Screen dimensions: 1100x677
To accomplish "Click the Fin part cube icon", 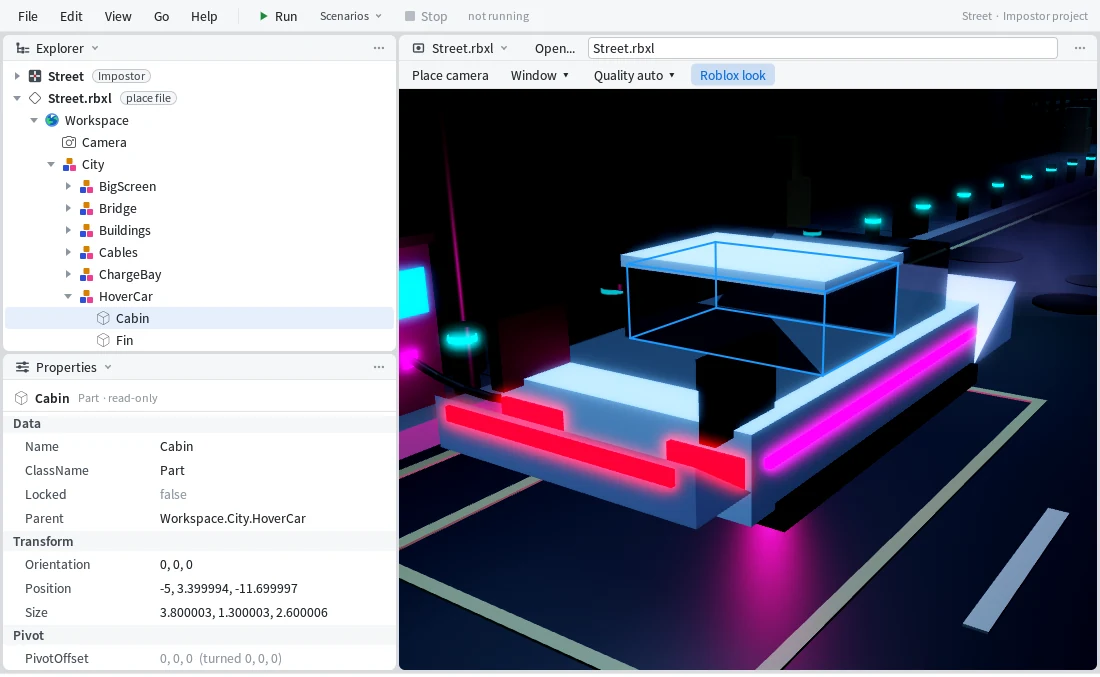I will (103, 340).
